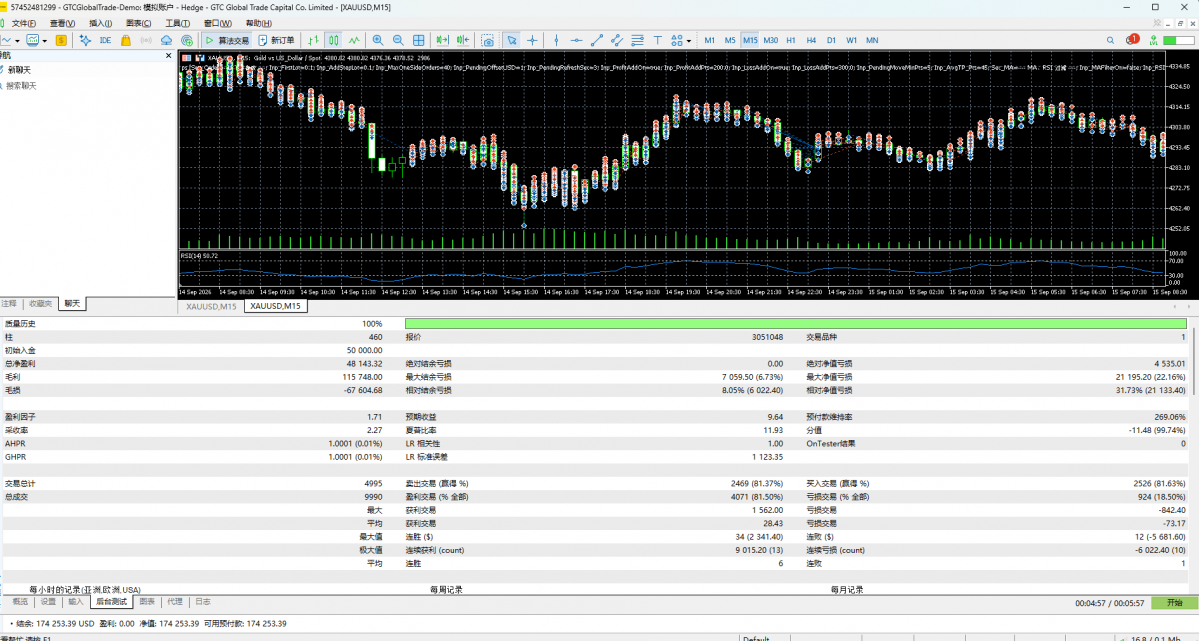The image size is (1199, 641).
Task: Switch to the 设置 tester tab
Action: [48, 602]
